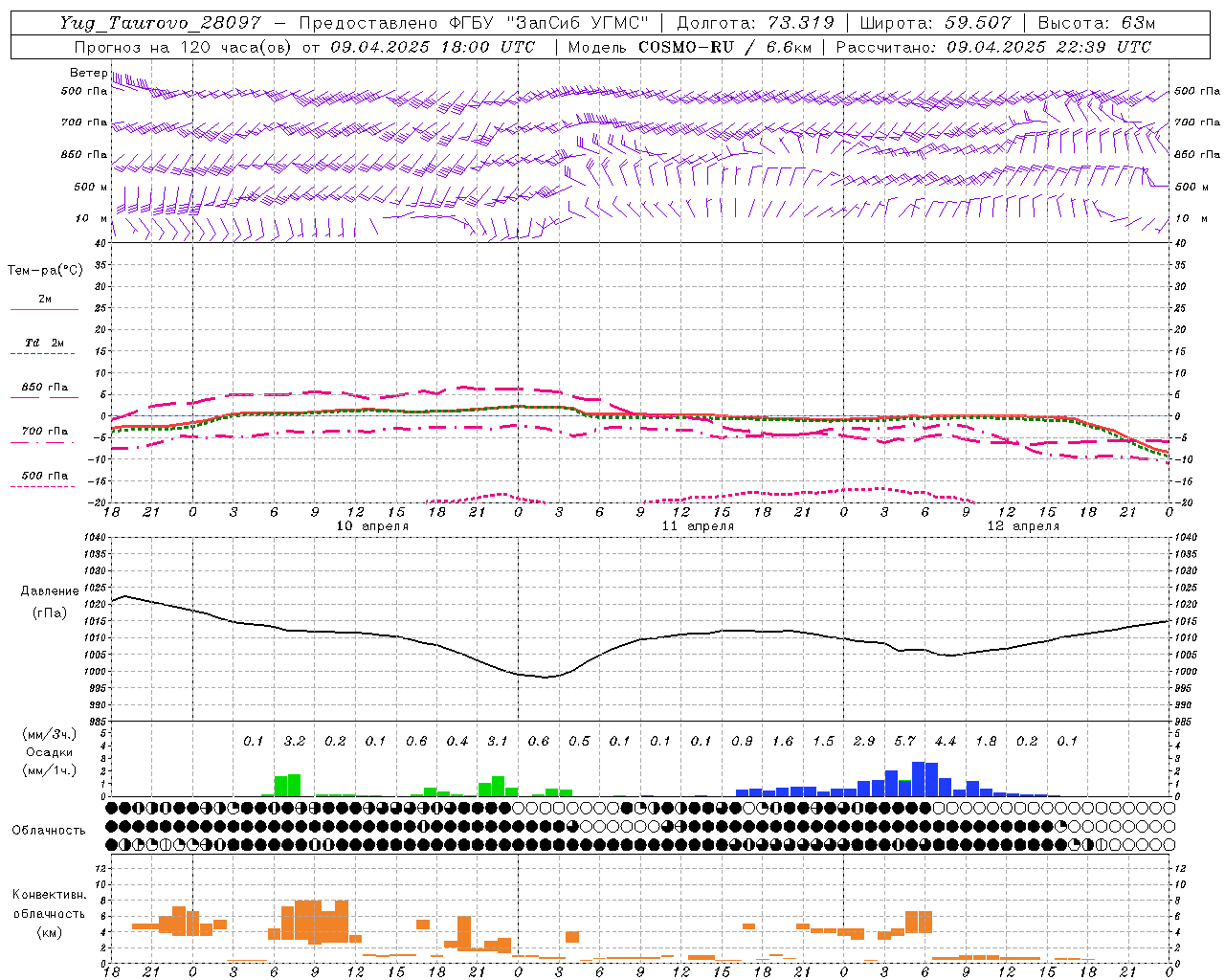Click the '(мм/3ч.)' units label
Screen dimensions: 1225x980
tap(50, 734)
